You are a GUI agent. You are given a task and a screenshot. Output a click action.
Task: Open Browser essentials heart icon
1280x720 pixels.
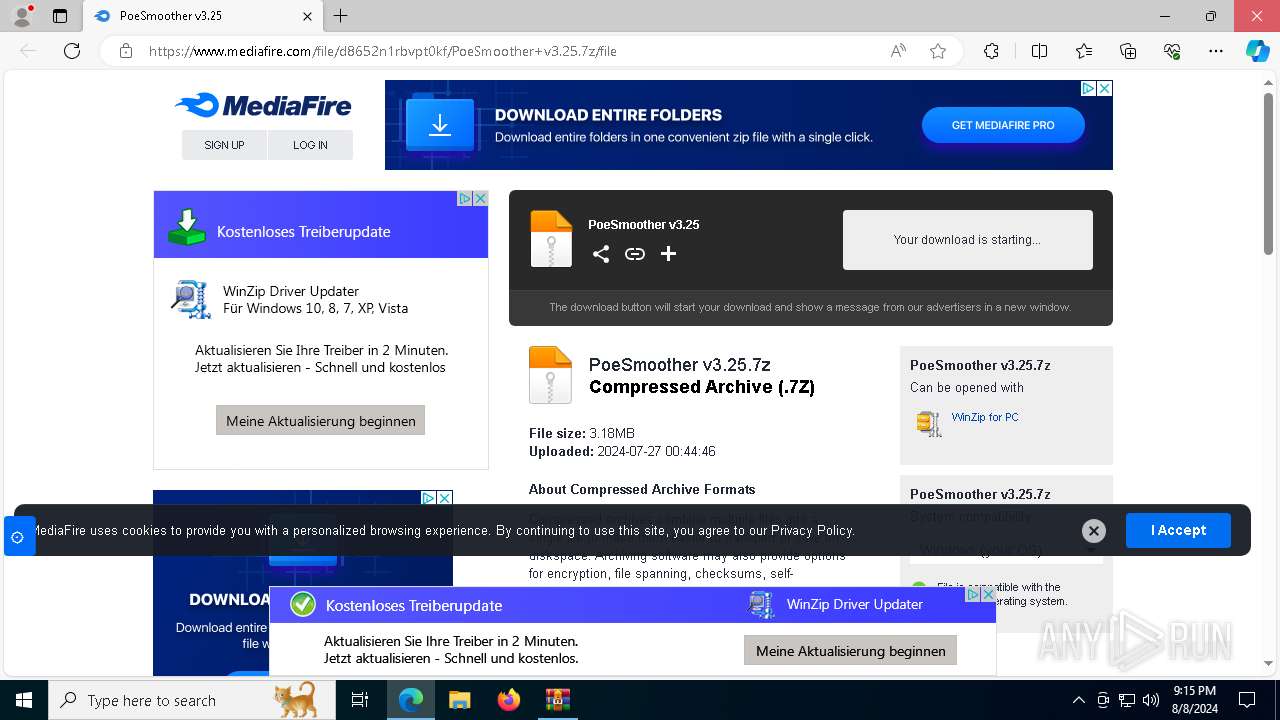pyautogui.click(x=1172, y=51)
